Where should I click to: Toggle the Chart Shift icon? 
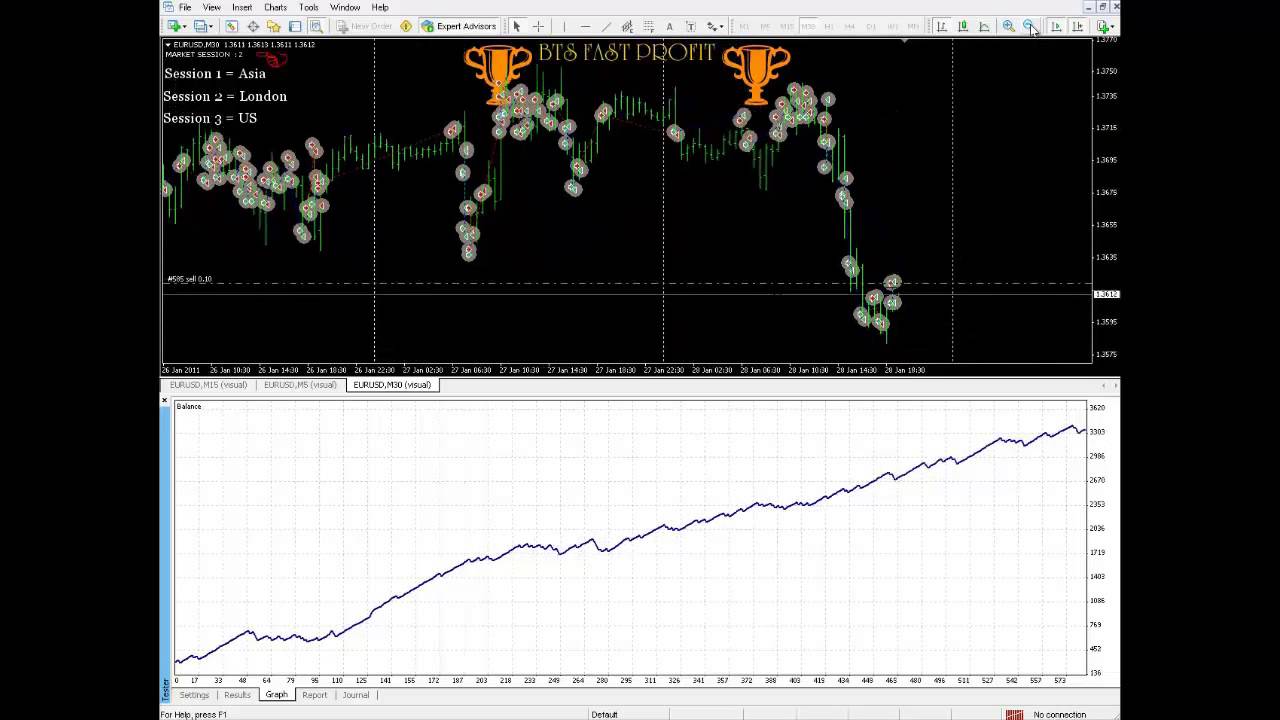(x=1077, y=26)
